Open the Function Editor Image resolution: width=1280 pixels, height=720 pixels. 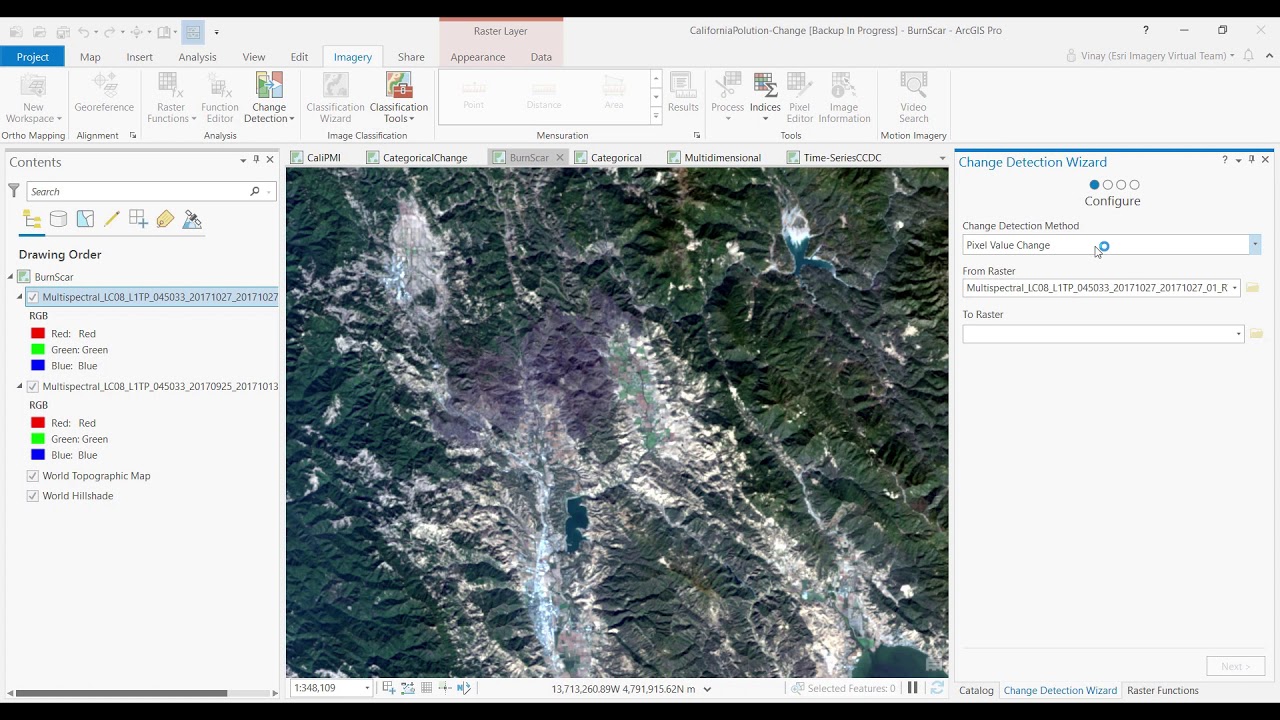click(x=219, y=98)
